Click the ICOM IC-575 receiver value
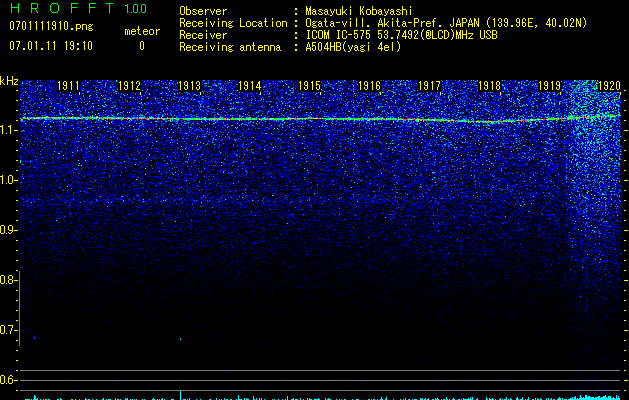Viewport: 629px width, 400px height. (x=401, y=35)
